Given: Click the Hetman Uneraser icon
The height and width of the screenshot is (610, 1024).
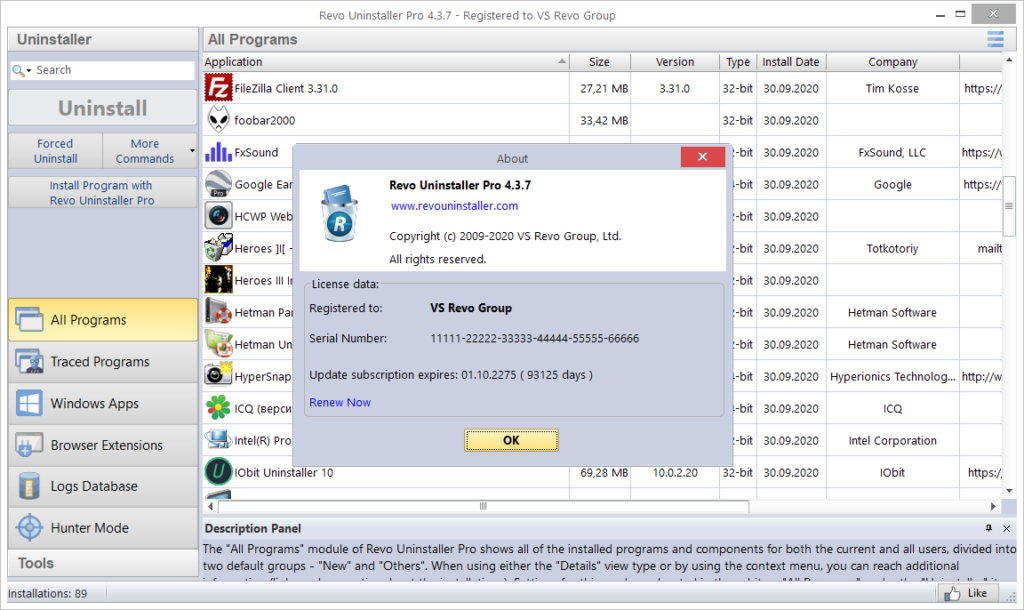Looking at the screenshot, I should point(218,344).
